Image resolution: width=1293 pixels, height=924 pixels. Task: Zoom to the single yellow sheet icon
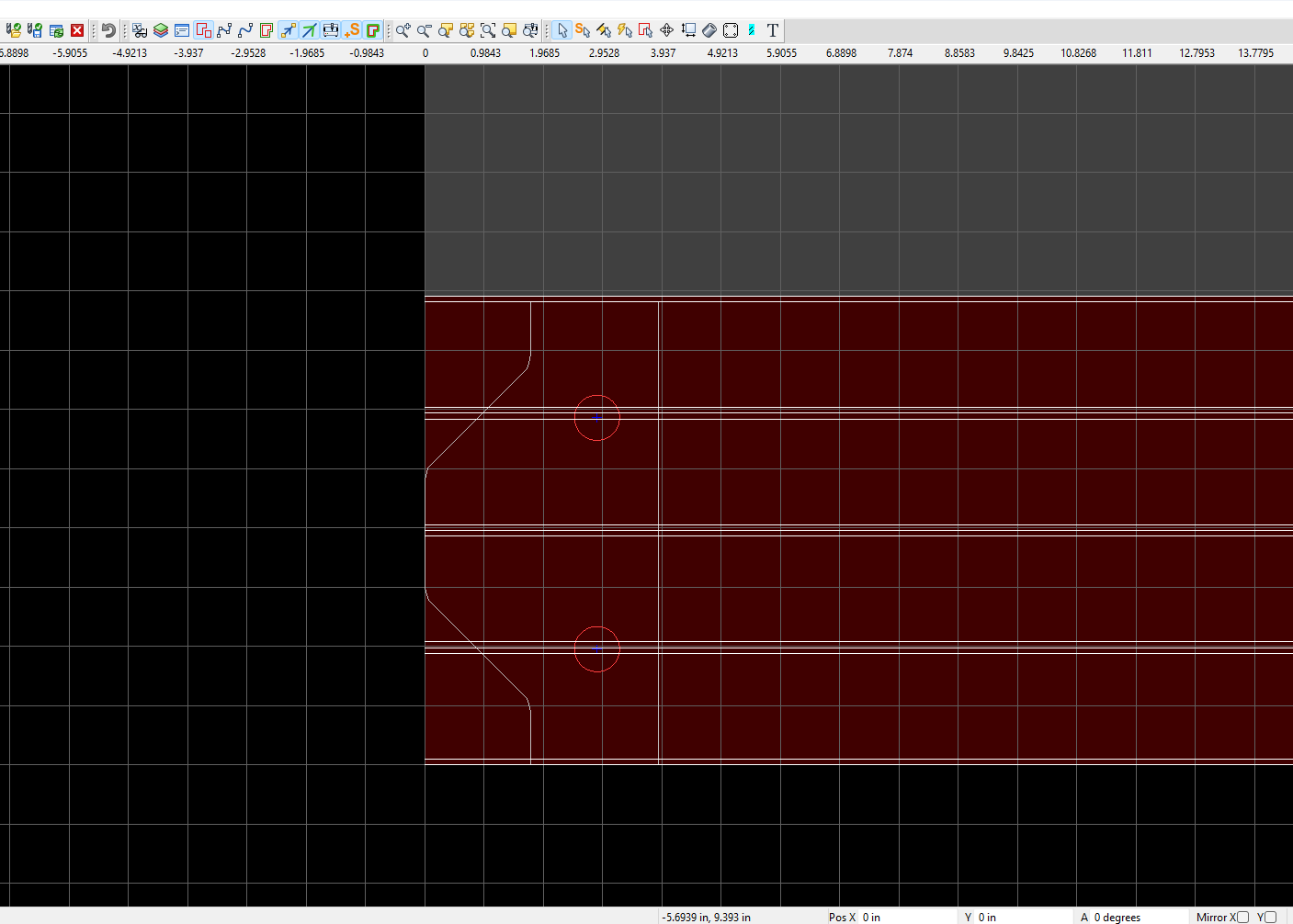[x=446, y=30]
